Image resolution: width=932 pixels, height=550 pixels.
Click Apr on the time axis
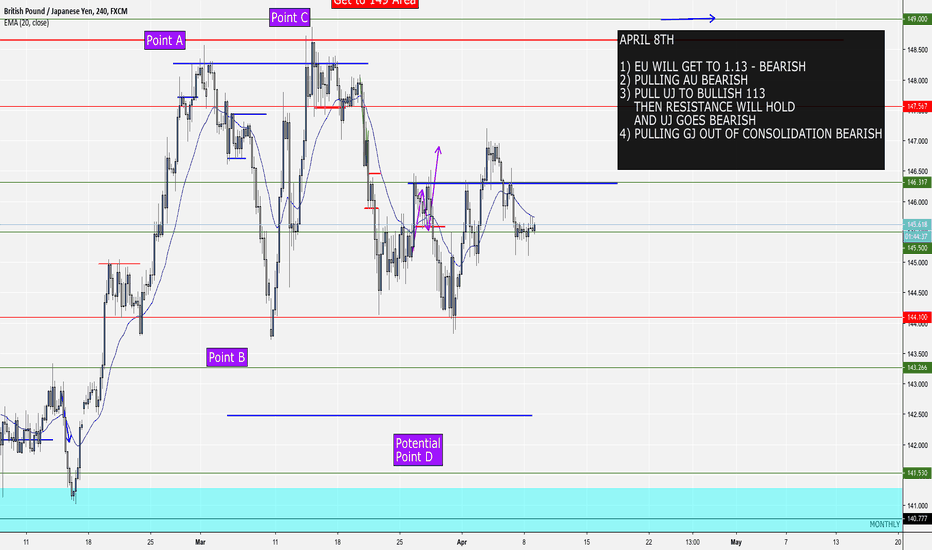[x=462, y=542]
